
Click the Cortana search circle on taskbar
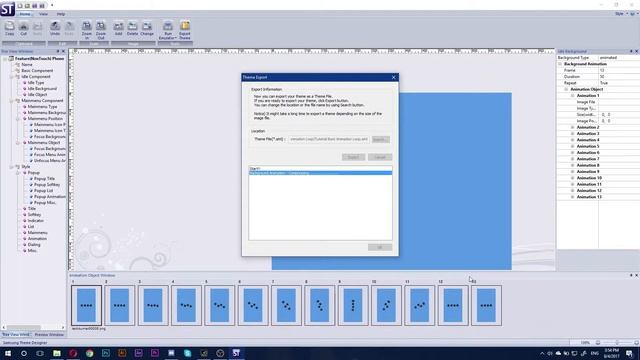[x=24, y=353]
